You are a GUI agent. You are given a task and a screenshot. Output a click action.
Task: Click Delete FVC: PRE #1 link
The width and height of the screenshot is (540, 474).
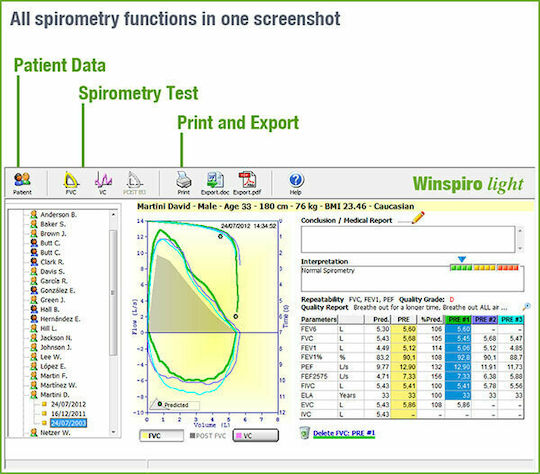pos(344,433)
